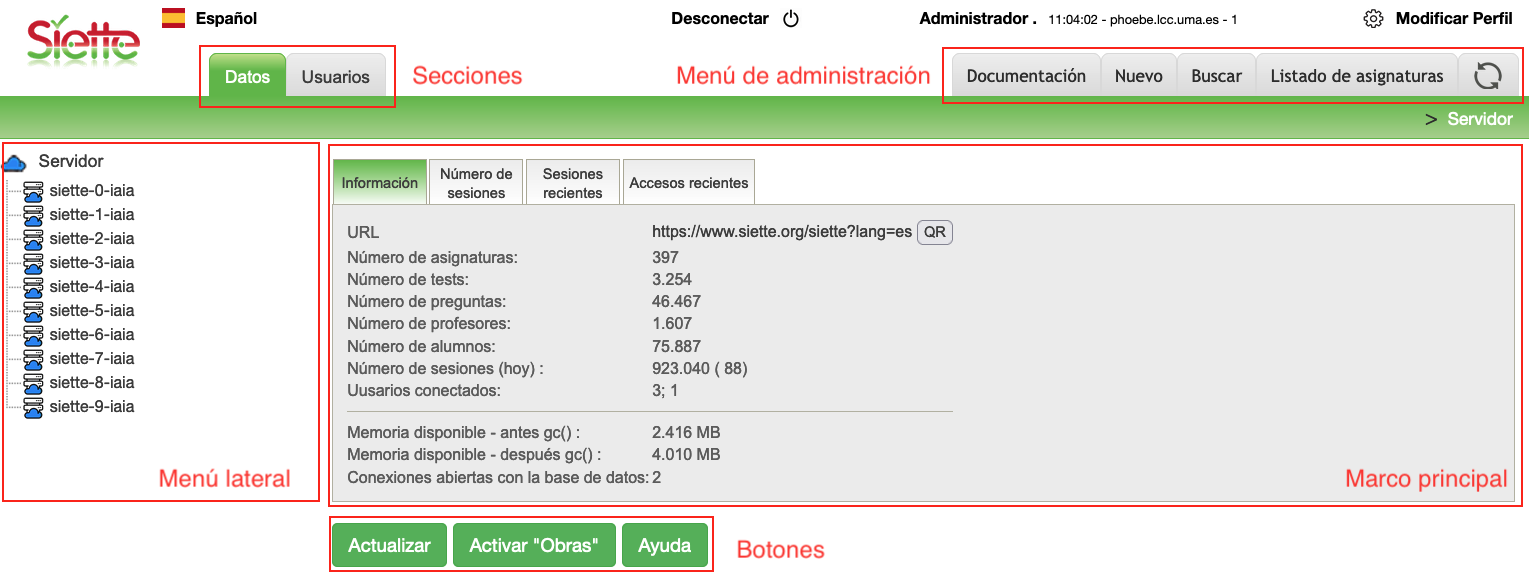Click the Siette logo
Viewport: 1529px width, 576px height.
[83, 40]
